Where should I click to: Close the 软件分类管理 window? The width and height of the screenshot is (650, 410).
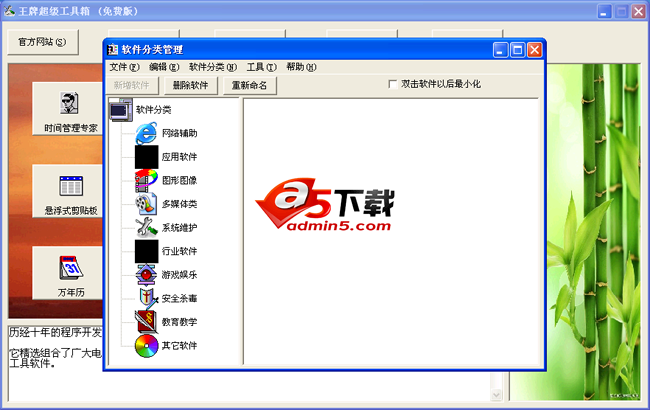tap(535, 50)
